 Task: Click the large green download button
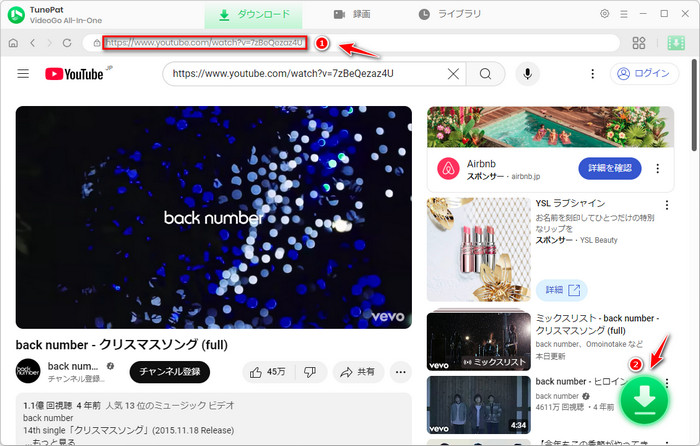click(644, 400)
